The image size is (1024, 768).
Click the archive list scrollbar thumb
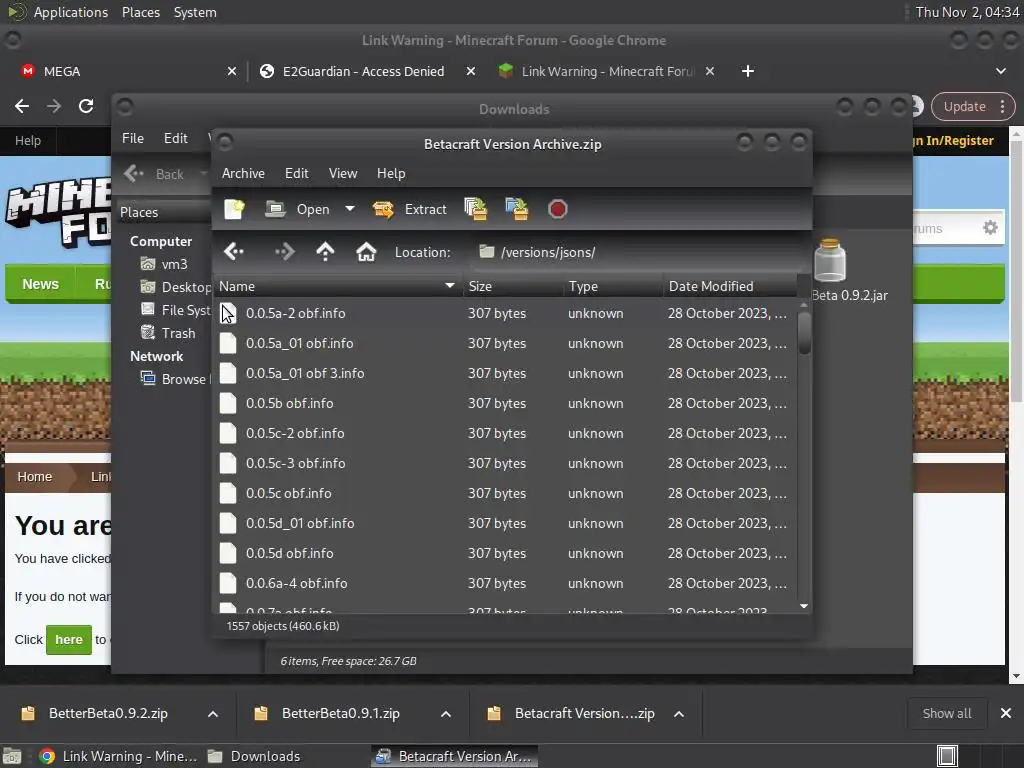(805, 332)
